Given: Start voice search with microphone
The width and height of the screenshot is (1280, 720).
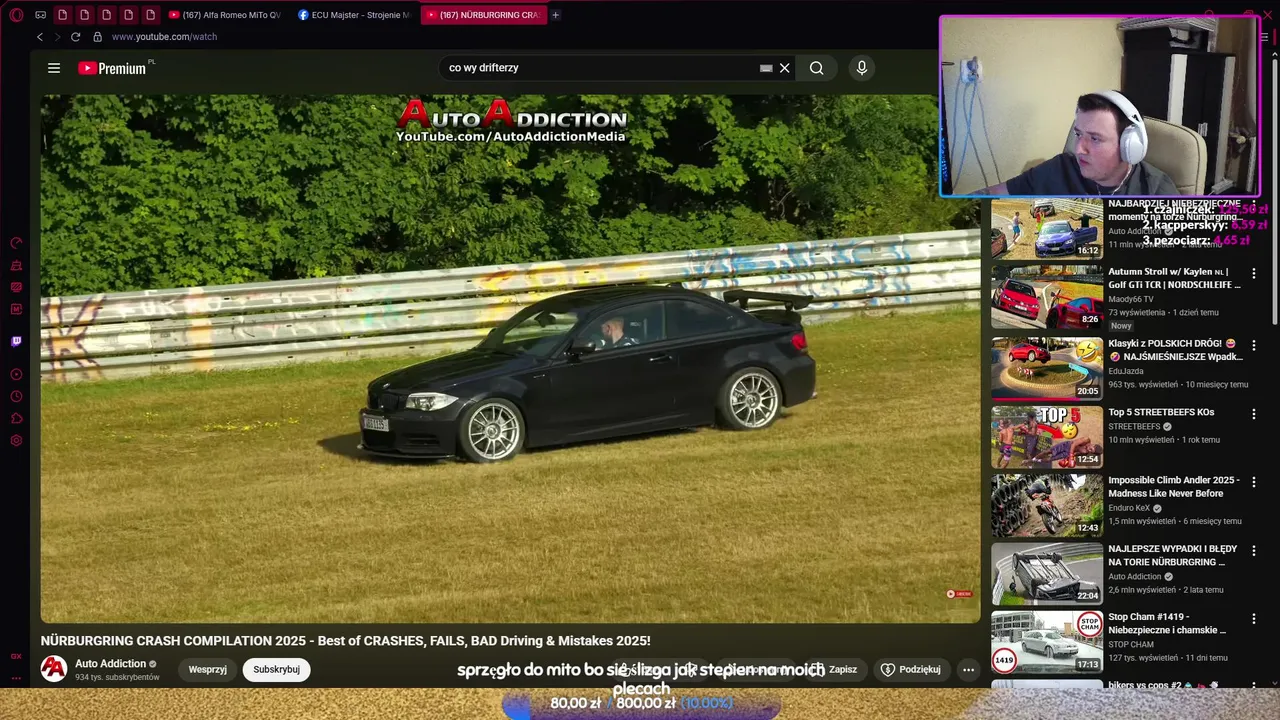Looking at the screenshot, I should (x=862, y=68).
